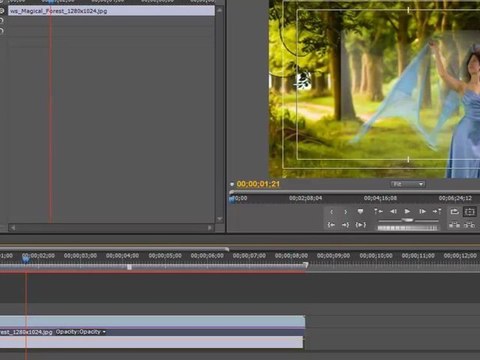Click Effect Controls scroll up arrow
The image size is (480, 360).
[x=219, y=10]
